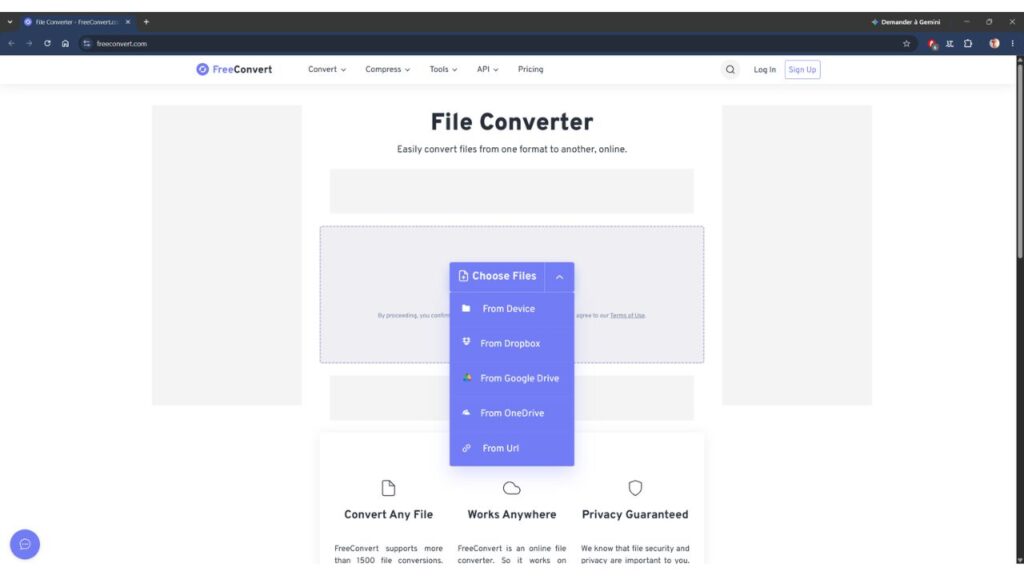Open the search magnifier icon
Image resolution: width=1024 pixels, height=576 pixels.
(730, 69)
